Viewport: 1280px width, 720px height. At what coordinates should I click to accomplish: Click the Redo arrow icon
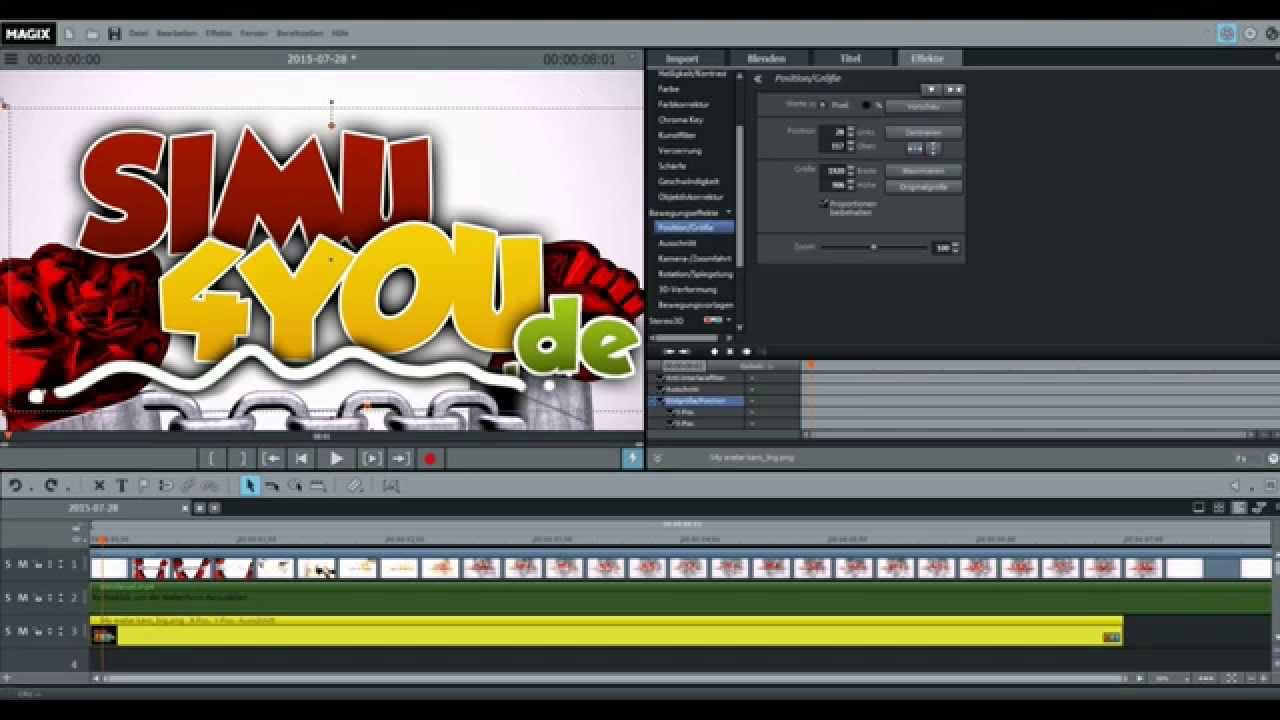point(50,485)
